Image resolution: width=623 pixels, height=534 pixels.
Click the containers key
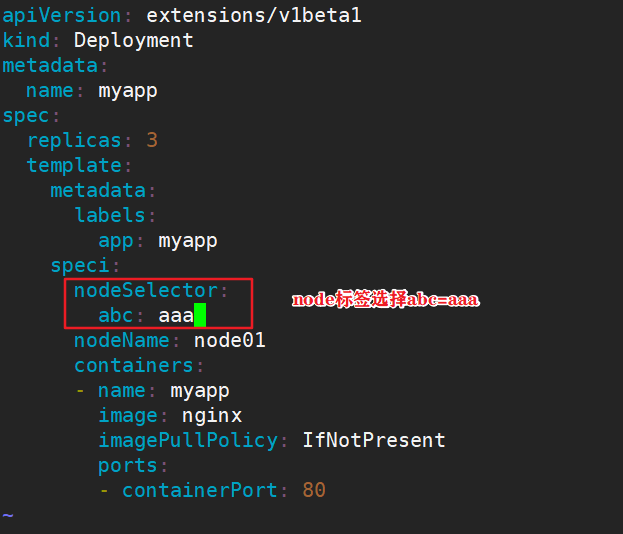click(x=134, y=366)
